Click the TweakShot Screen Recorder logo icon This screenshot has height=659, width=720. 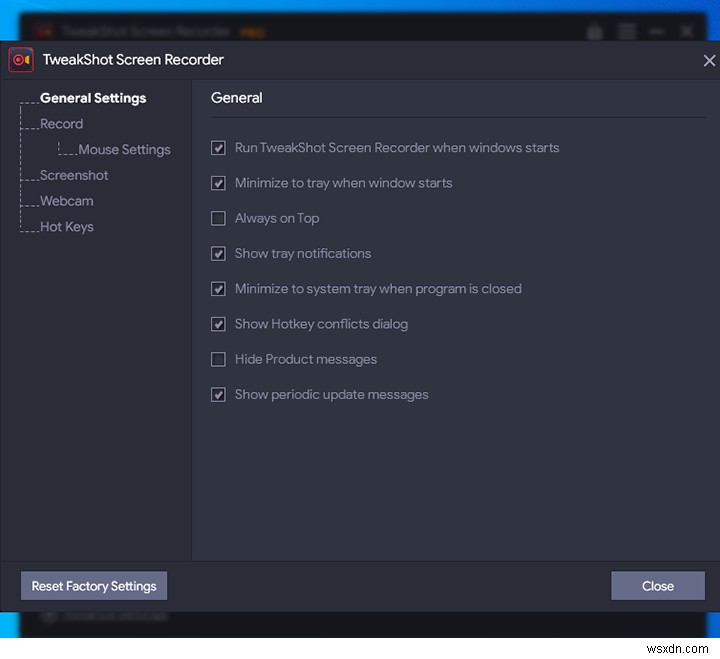point(21,60)
